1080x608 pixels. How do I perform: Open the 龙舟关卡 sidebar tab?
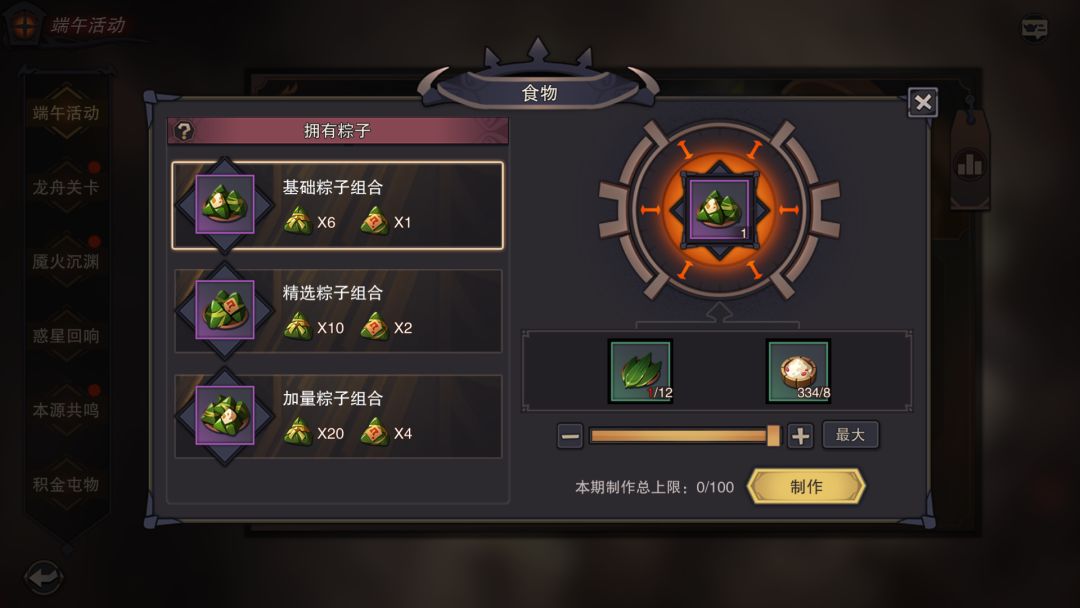66,187
